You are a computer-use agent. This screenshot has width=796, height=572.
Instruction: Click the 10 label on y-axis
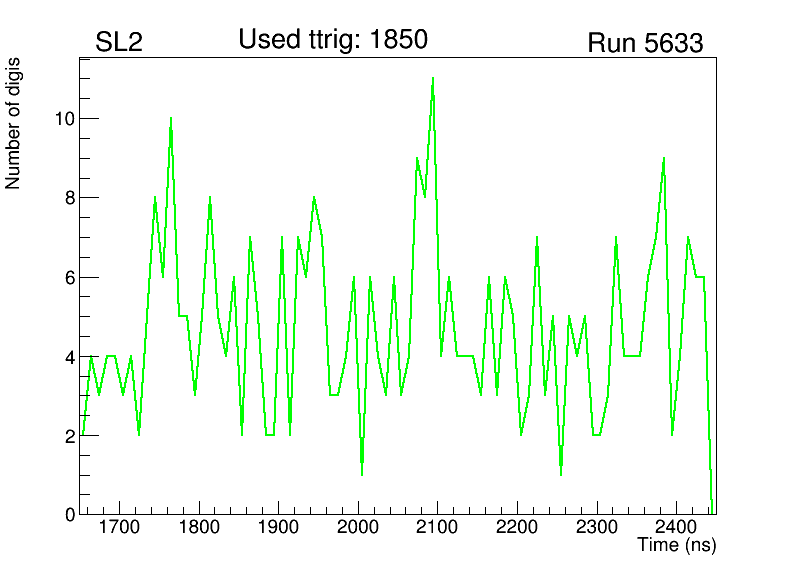[62, 119]
